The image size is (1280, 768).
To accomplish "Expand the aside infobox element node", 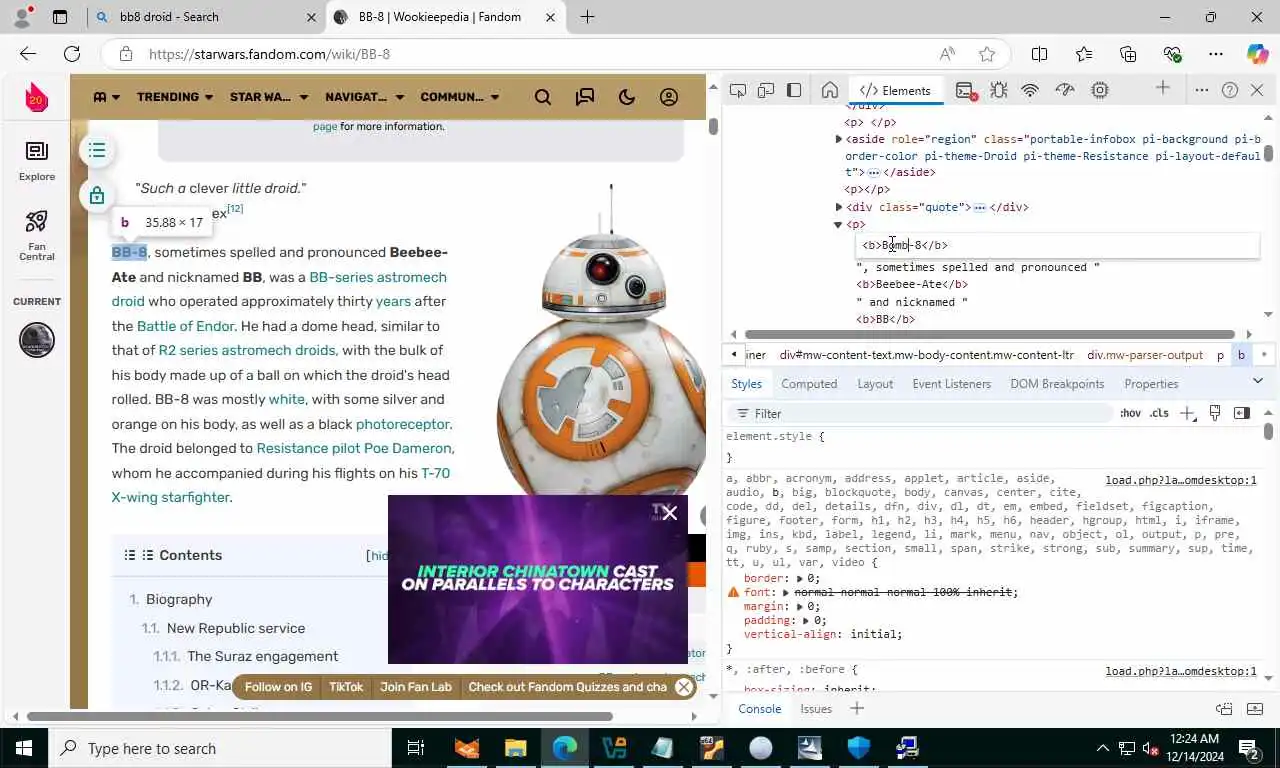I will 839,139.
